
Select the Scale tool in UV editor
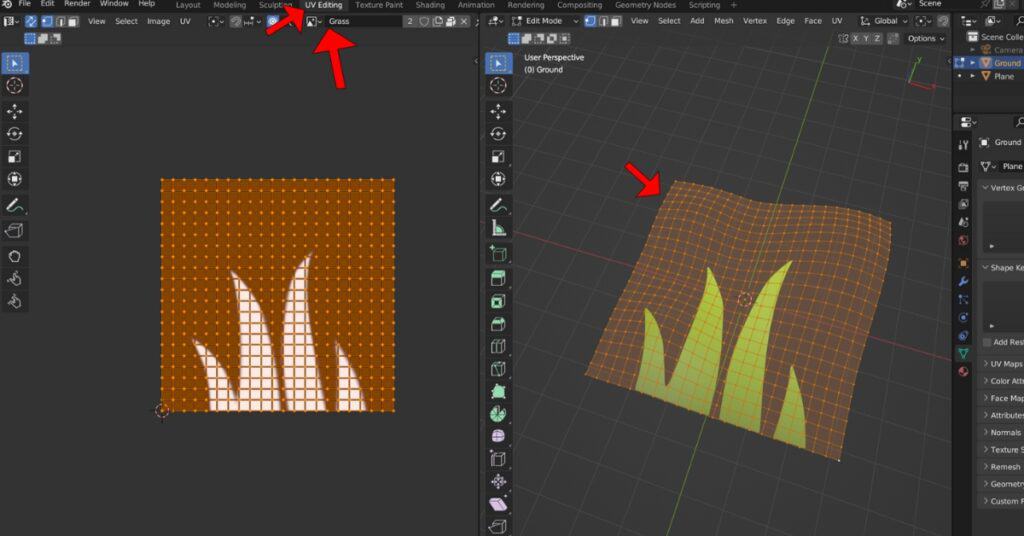pyautogui.click(x=14, y=157)
